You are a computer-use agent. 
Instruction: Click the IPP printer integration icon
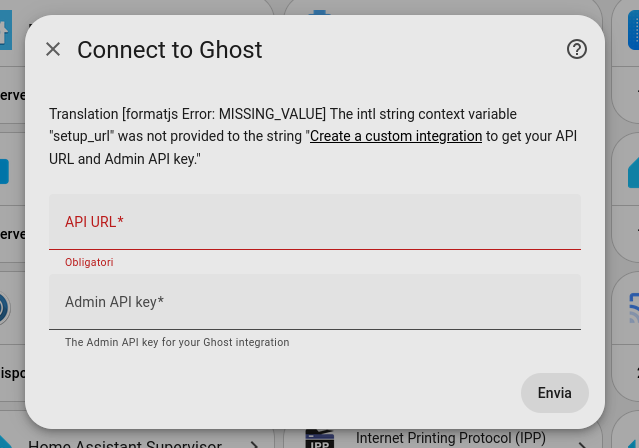click(319, 438)
